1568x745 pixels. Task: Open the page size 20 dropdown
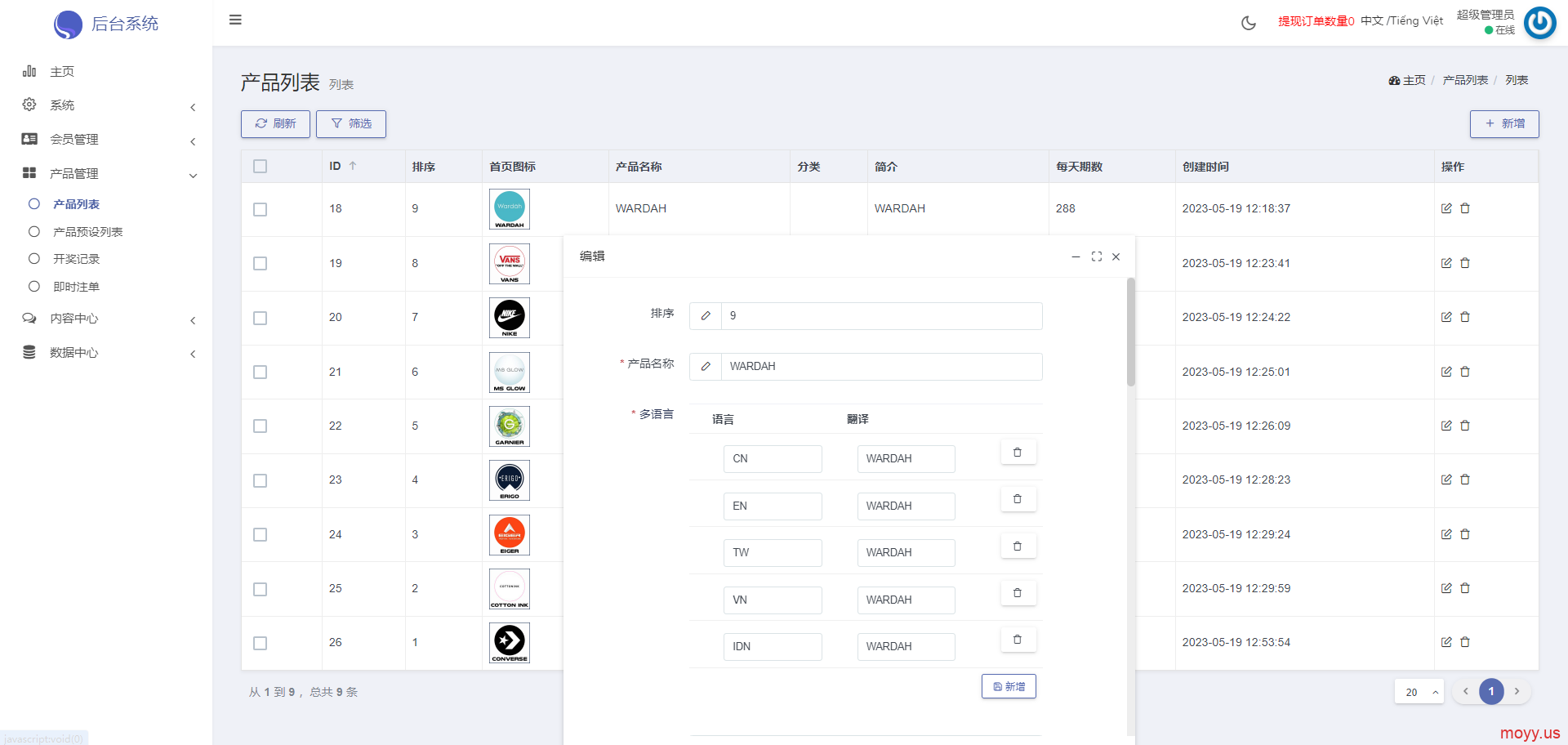(1419, 692)
